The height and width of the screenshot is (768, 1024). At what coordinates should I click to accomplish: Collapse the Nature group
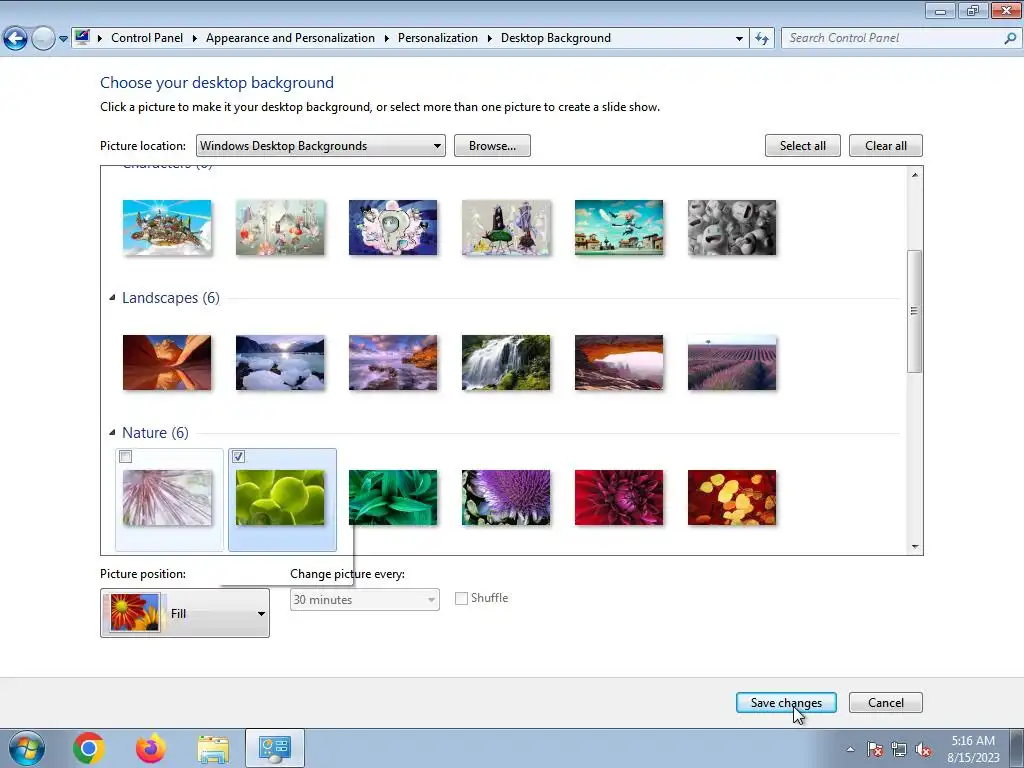click(x=112, y=432)
